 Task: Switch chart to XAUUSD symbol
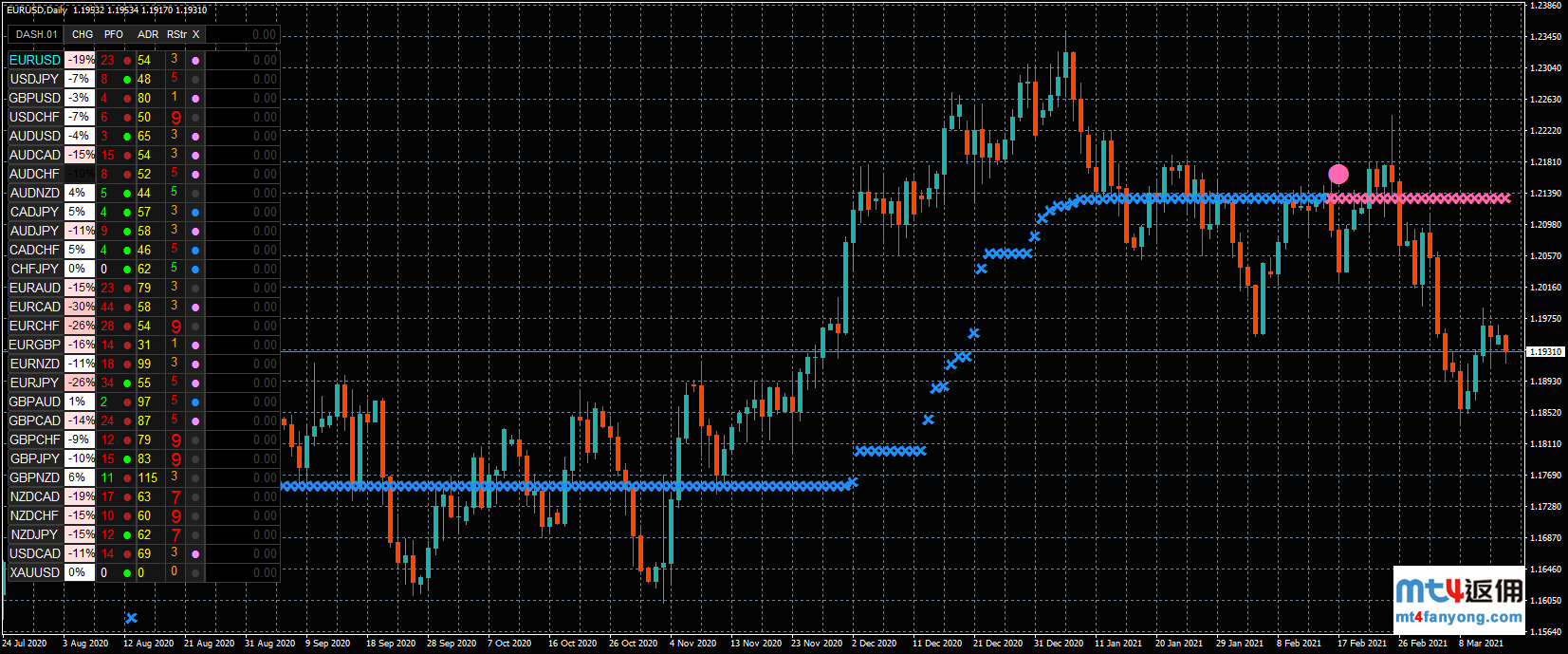(35, 572)
